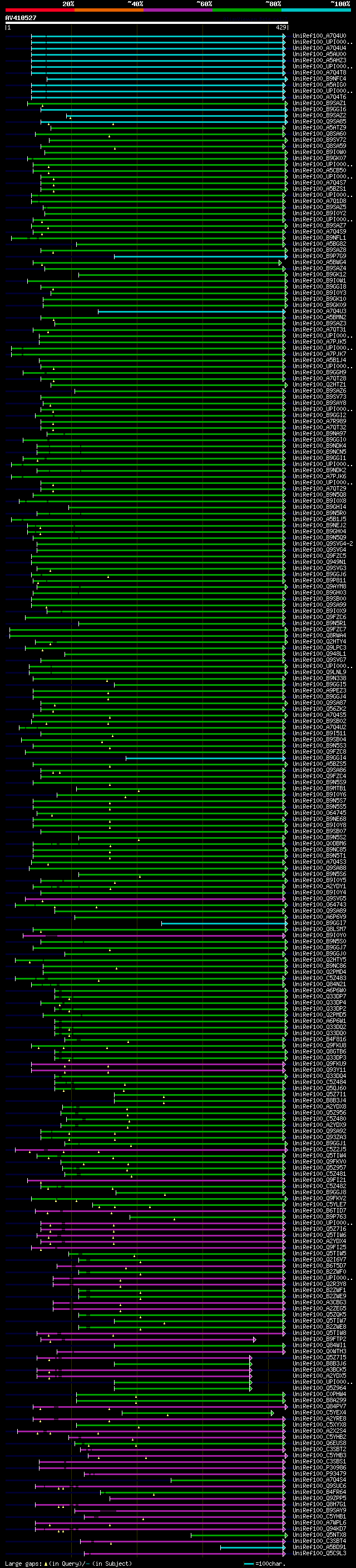The image size is (356, 1568).
Task: Select hit label UniRef100_A5ATZ9
Action: (x=319, y=128)
